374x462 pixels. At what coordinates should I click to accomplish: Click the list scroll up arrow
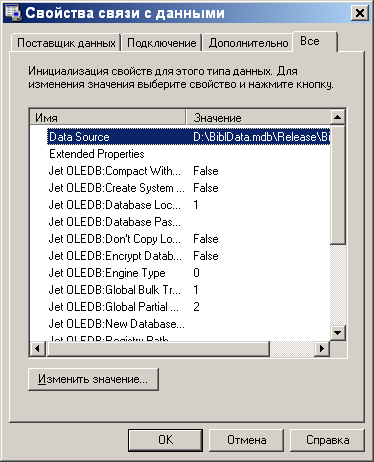pos(338,117)
